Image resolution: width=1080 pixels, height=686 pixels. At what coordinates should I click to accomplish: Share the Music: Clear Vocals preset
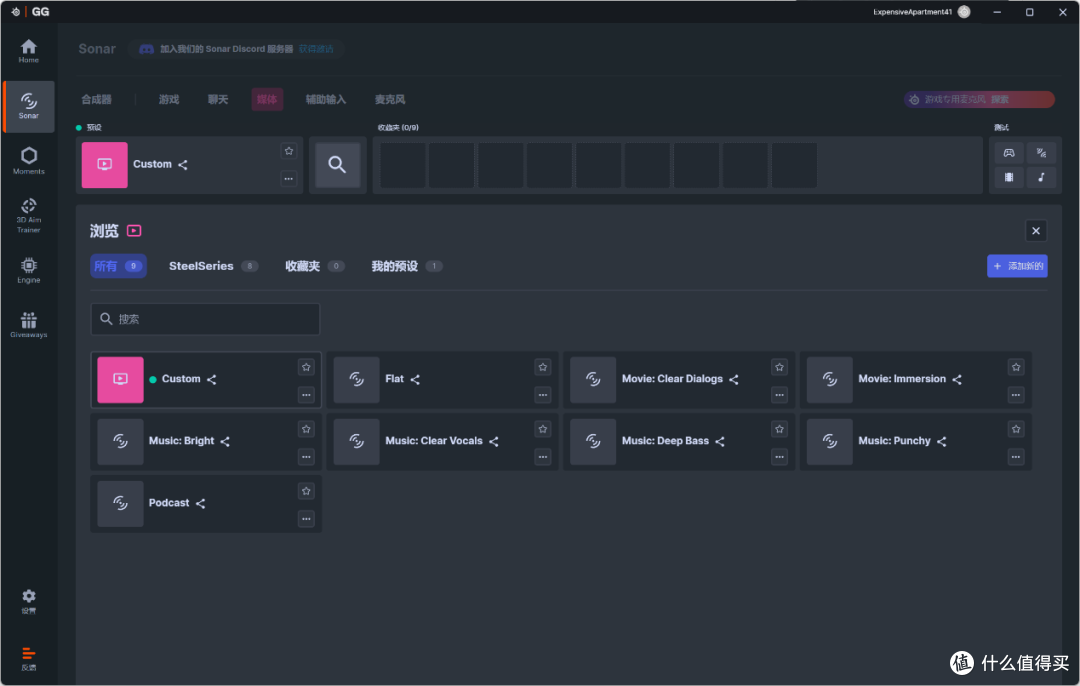coord(493,441)
